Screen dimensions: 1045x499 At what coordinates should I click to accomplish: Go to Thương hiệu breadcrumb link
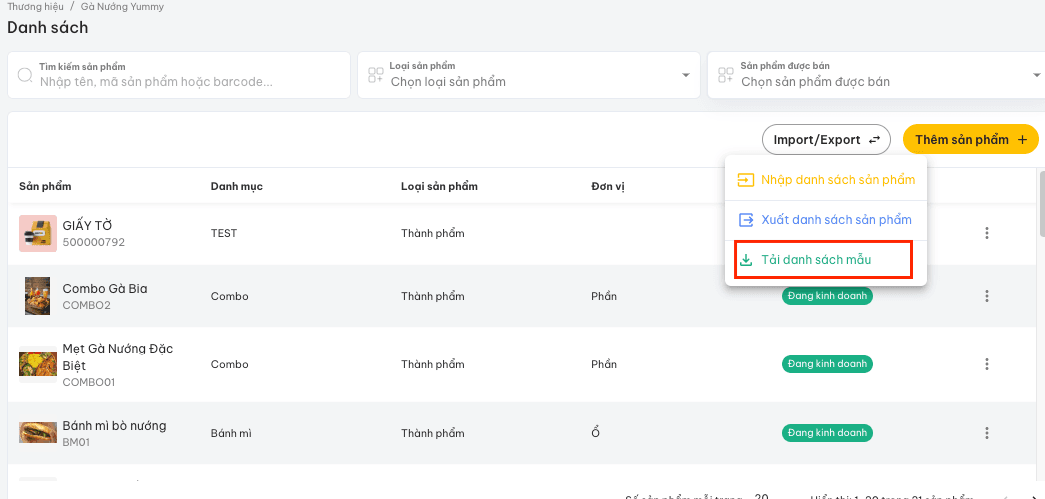tap(35, 7)
